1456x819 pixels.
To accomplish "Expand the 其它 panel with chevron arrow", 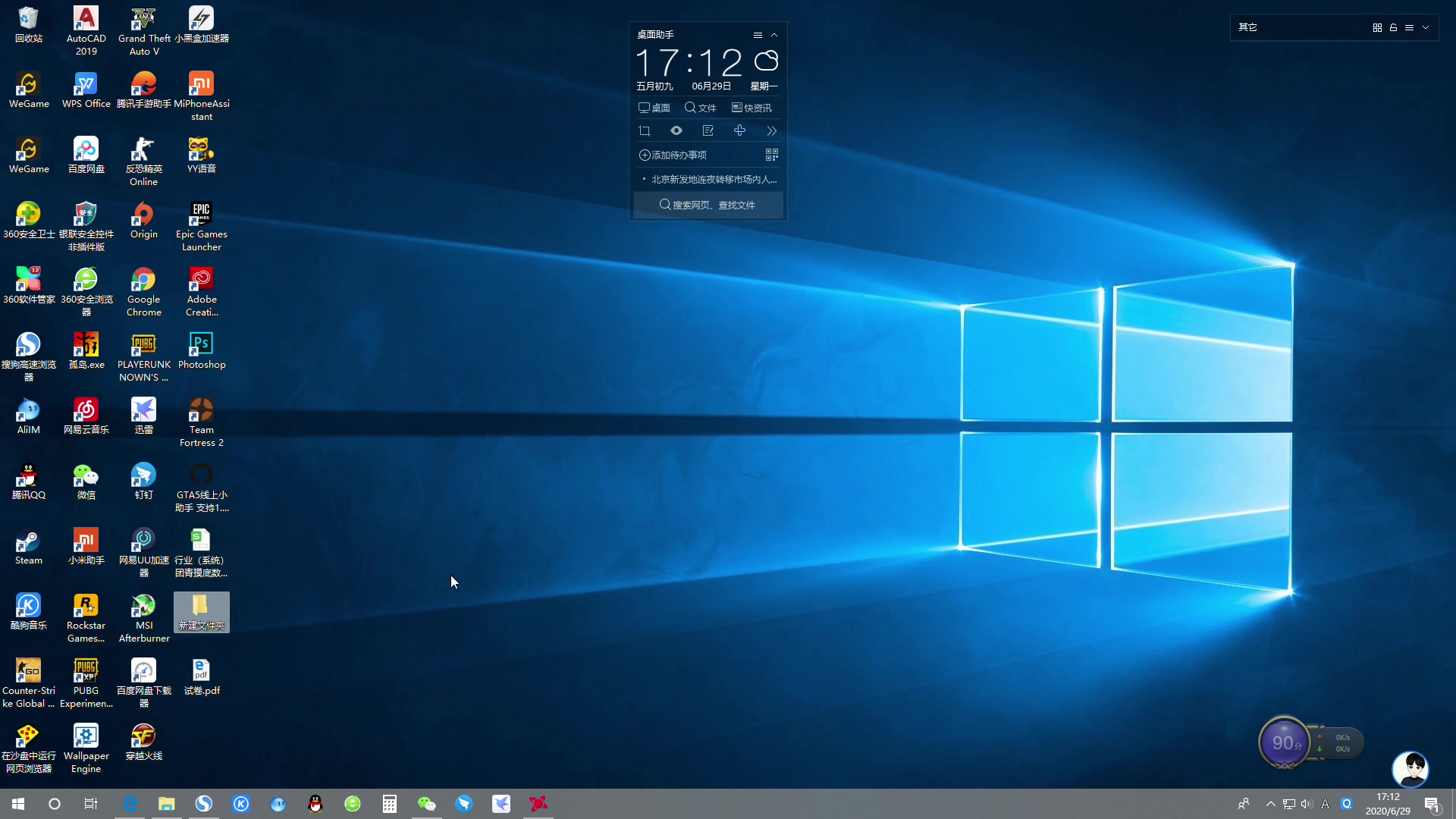I will pos(1426,27).
